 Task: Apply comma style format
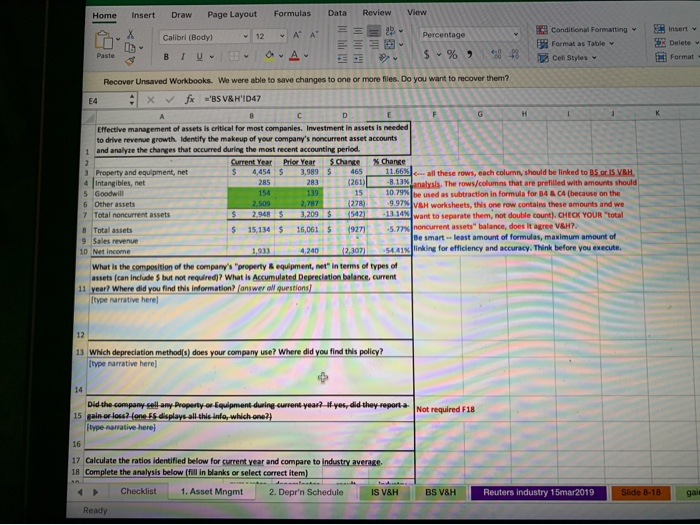[470, 54]
